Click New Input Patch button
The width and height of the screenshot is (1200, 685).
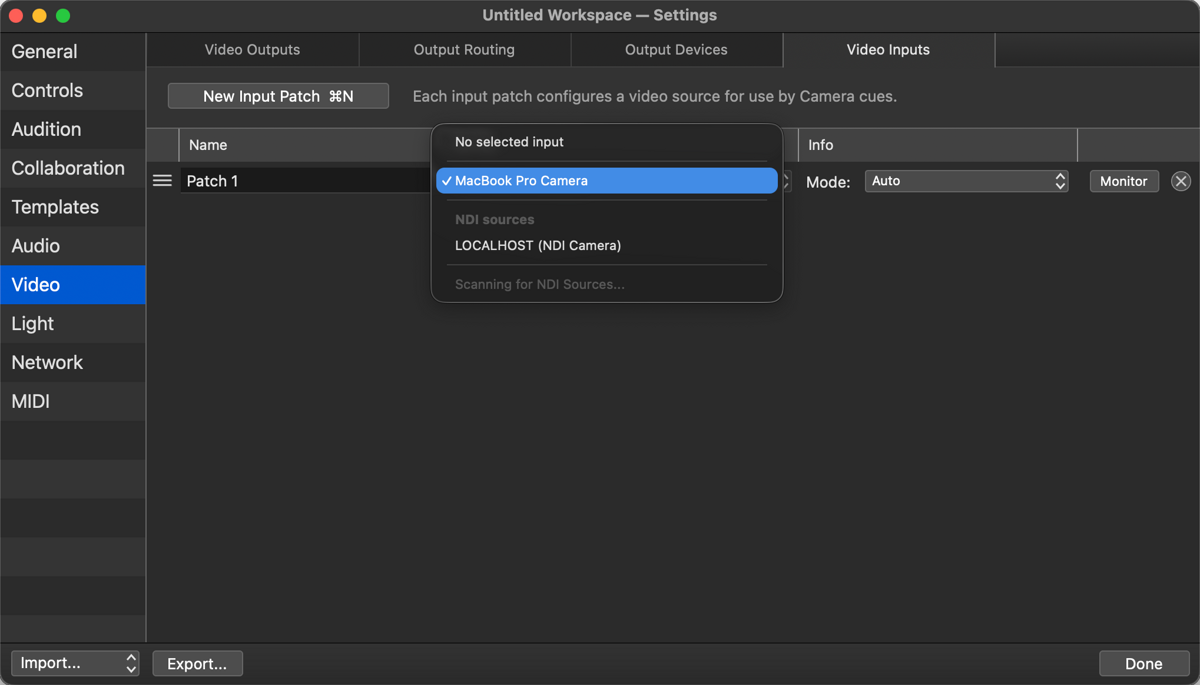pos(278,96)
